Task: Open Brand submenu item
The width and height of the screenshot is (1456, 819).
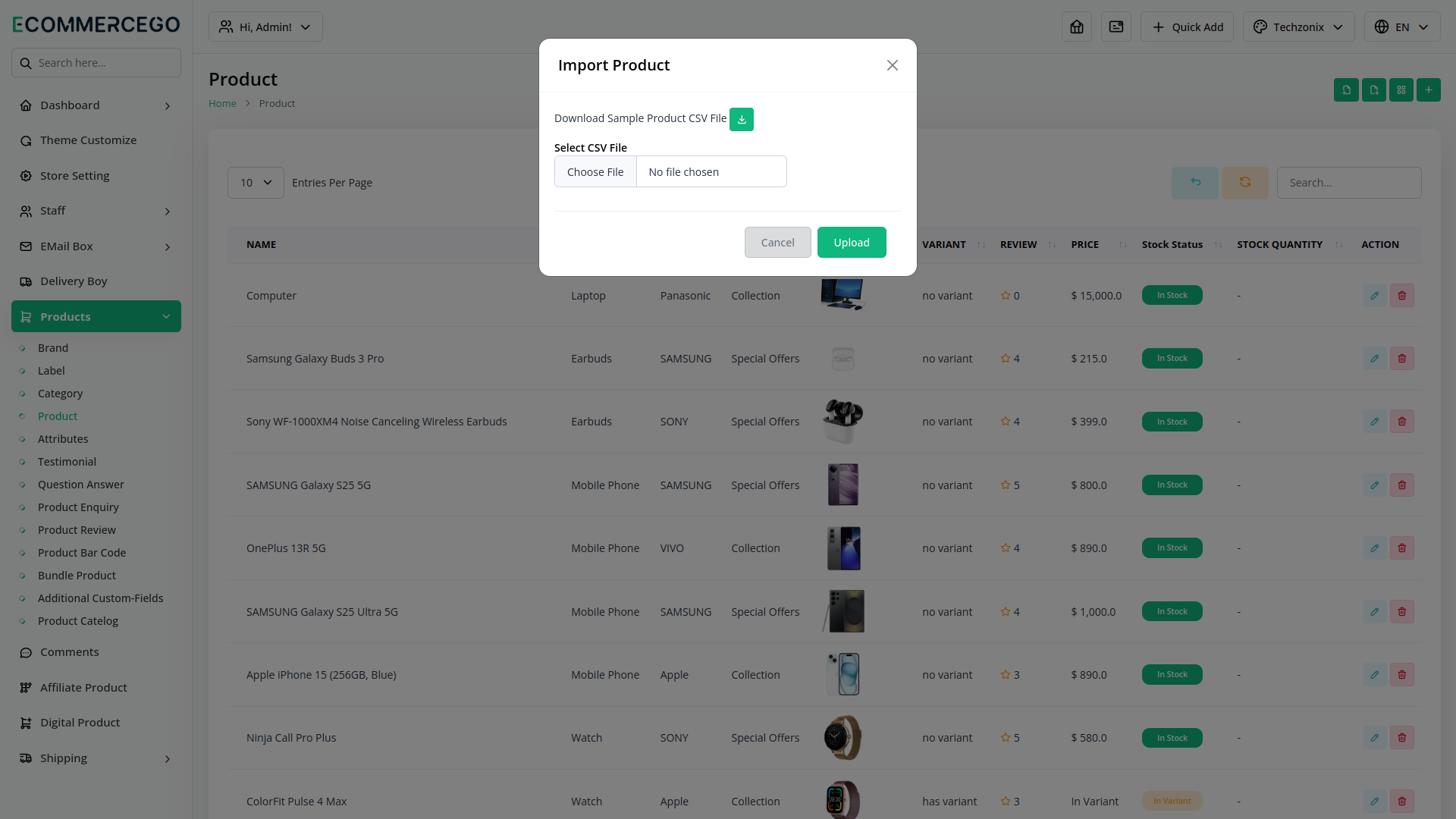Action: pos(53,348)
